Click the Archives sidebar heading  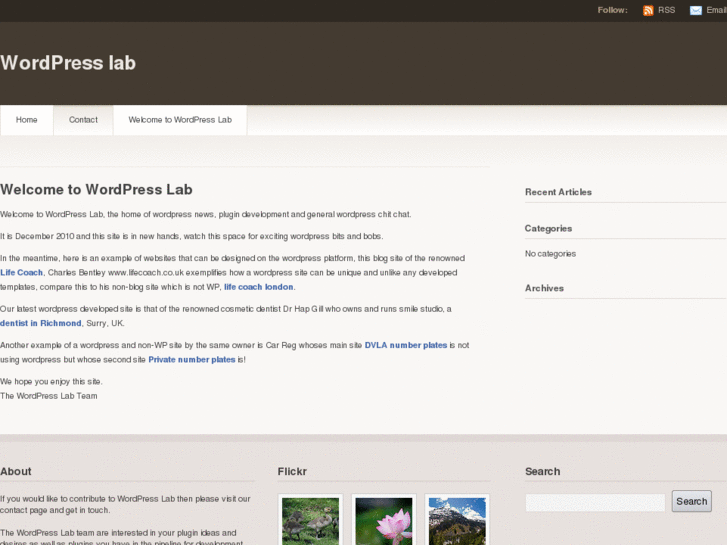pos(544,288)
